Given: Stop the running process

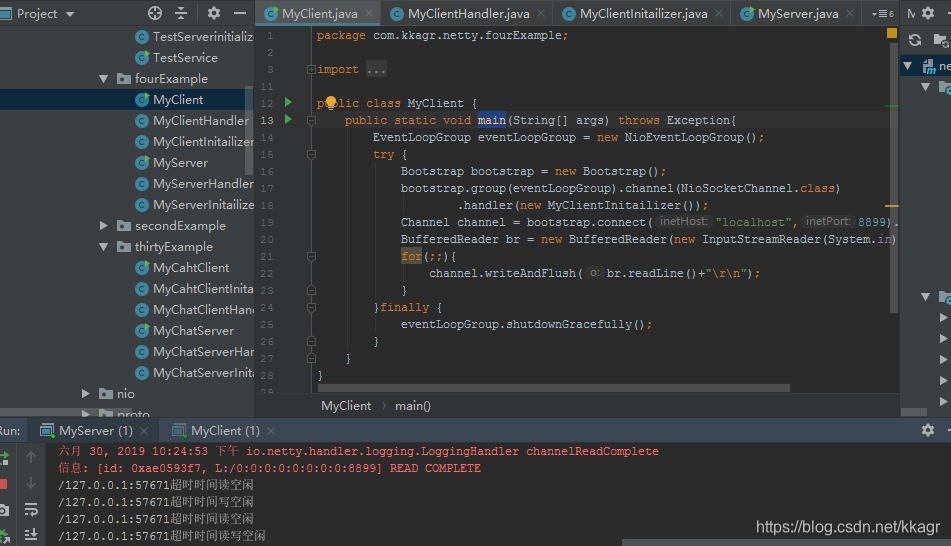Looking at the screenshot, I should (3, 484).
